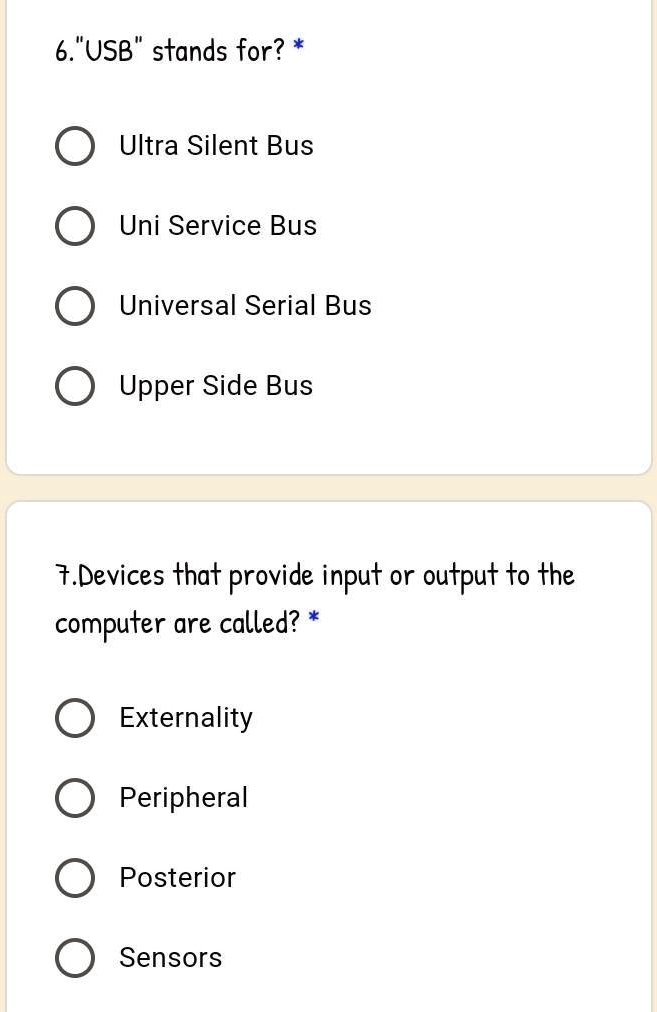Select the Ultra Silent Bus radio button
Screen dimensions: 657x1012
pyautogui.click(x=75, y=146)
